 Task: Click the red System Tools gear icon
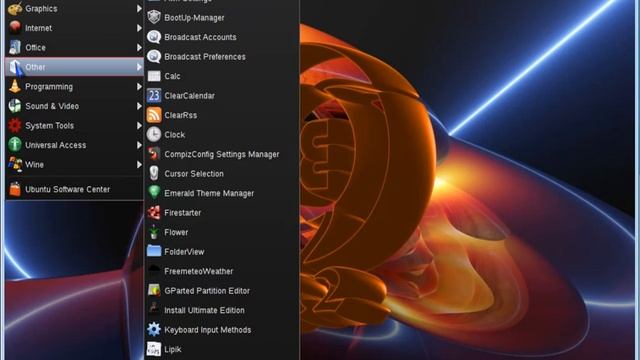click(x=15, y=126)
